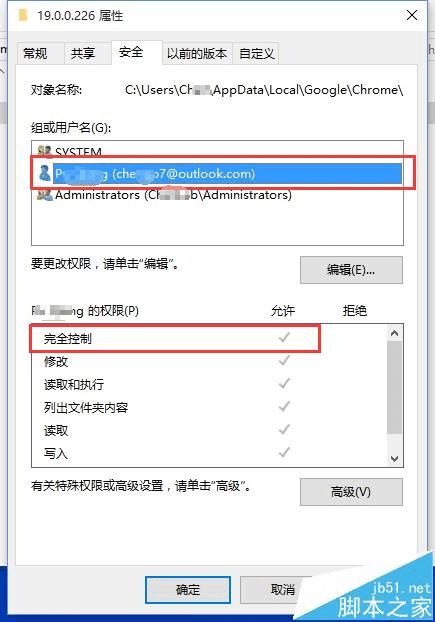This screenshot has height=622, width=435.
Task: Click permissions list scroll down arrow
Action: click(394, 459)
